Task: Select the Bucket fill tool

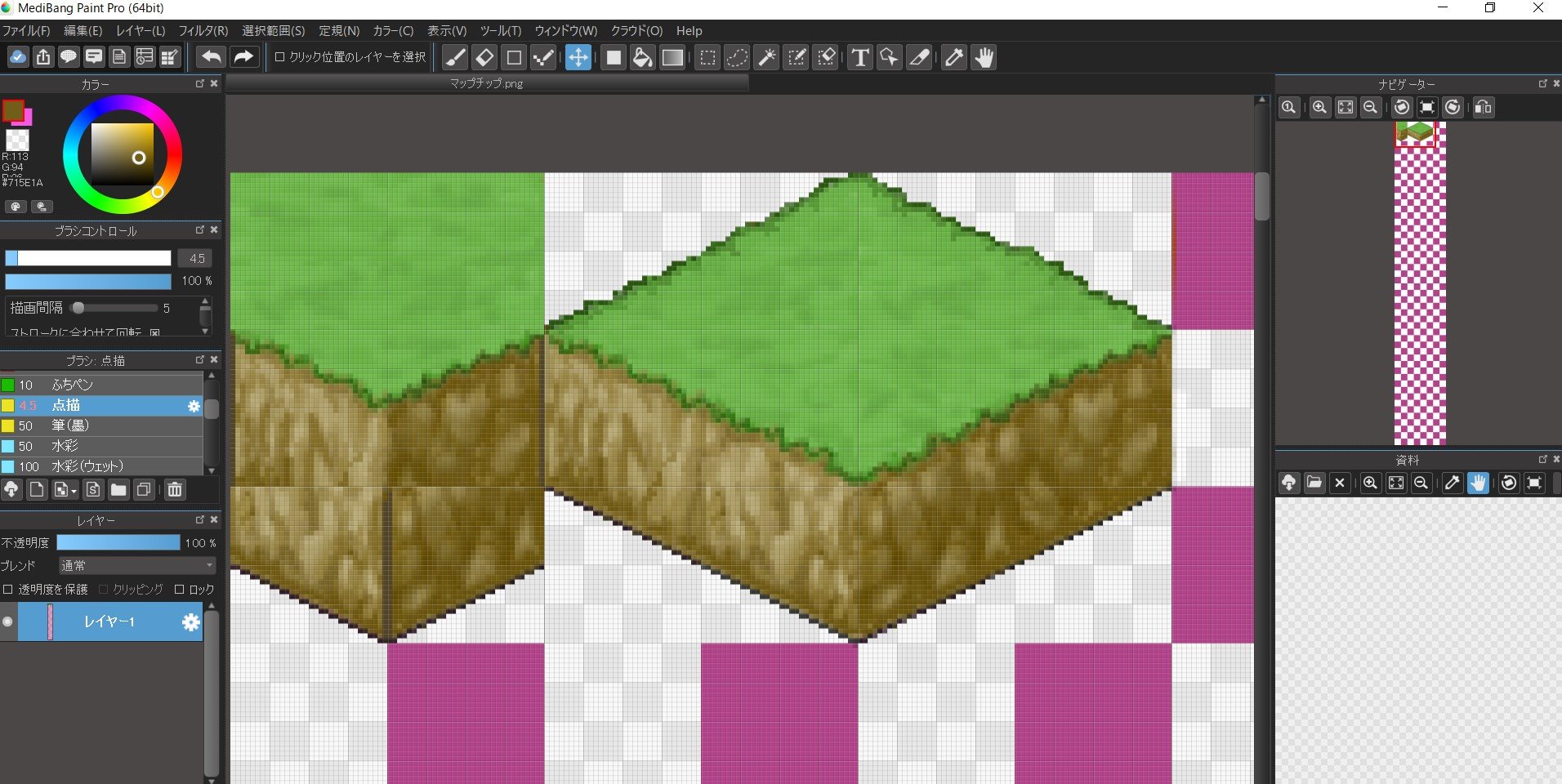Action: [643, 58]
